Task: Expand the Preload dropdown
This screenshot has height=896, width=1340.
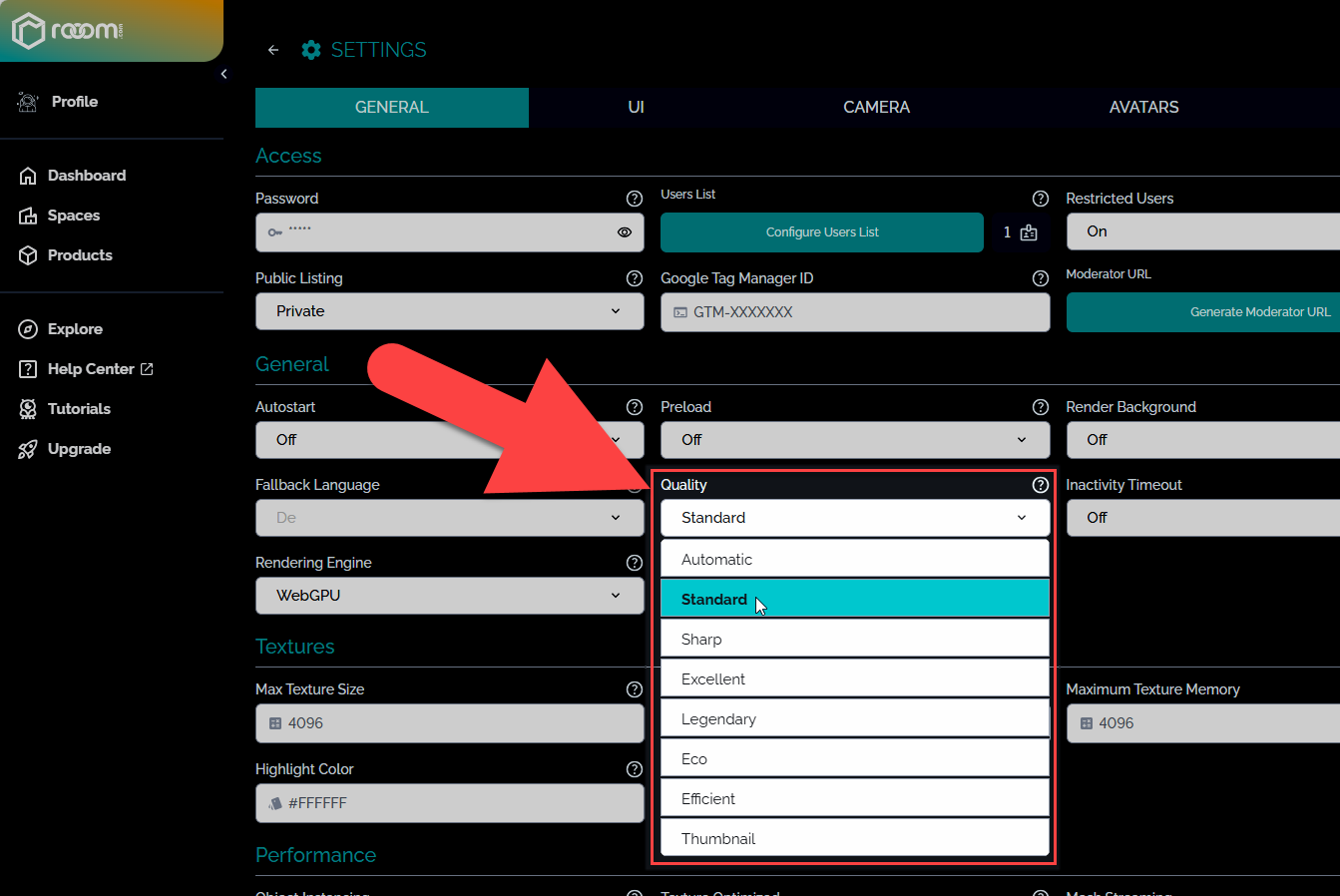Action: 855,439
